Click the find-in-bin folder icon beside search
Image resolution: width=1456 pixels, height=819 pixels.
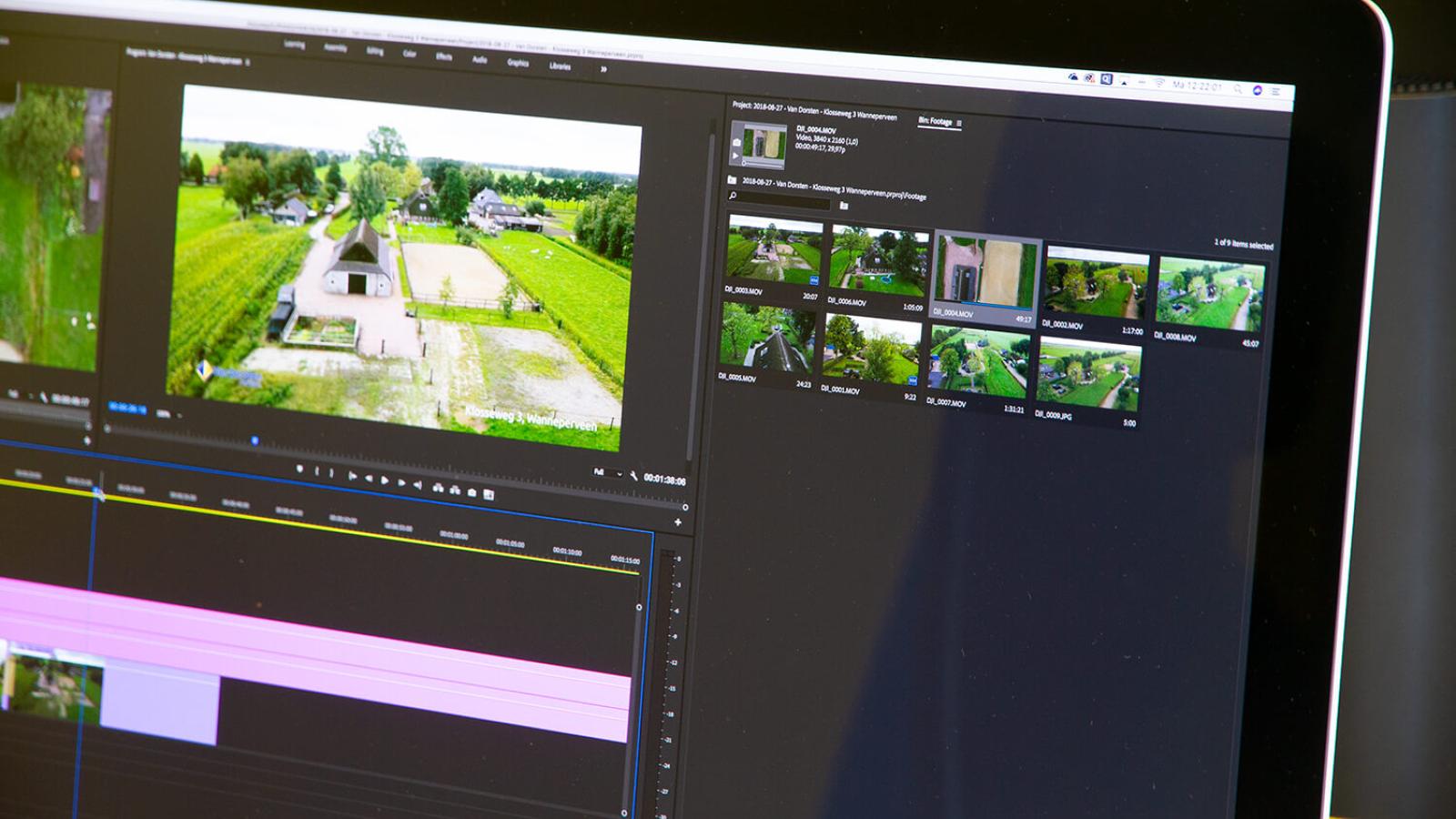tap(844, 206)
